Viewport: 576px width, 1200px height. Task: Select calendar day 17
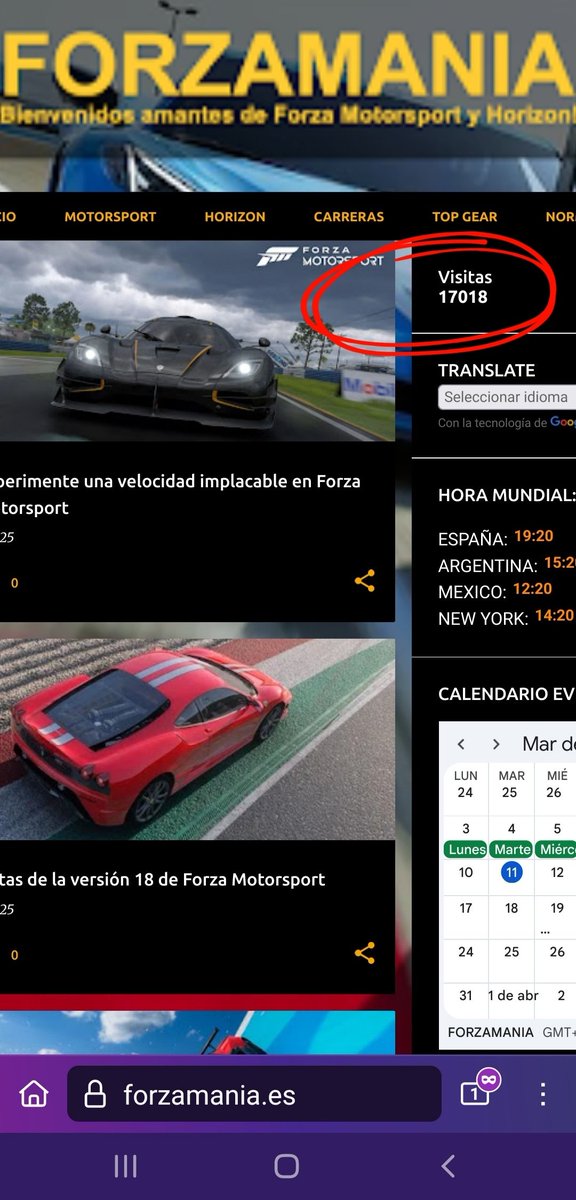(466, 908)
